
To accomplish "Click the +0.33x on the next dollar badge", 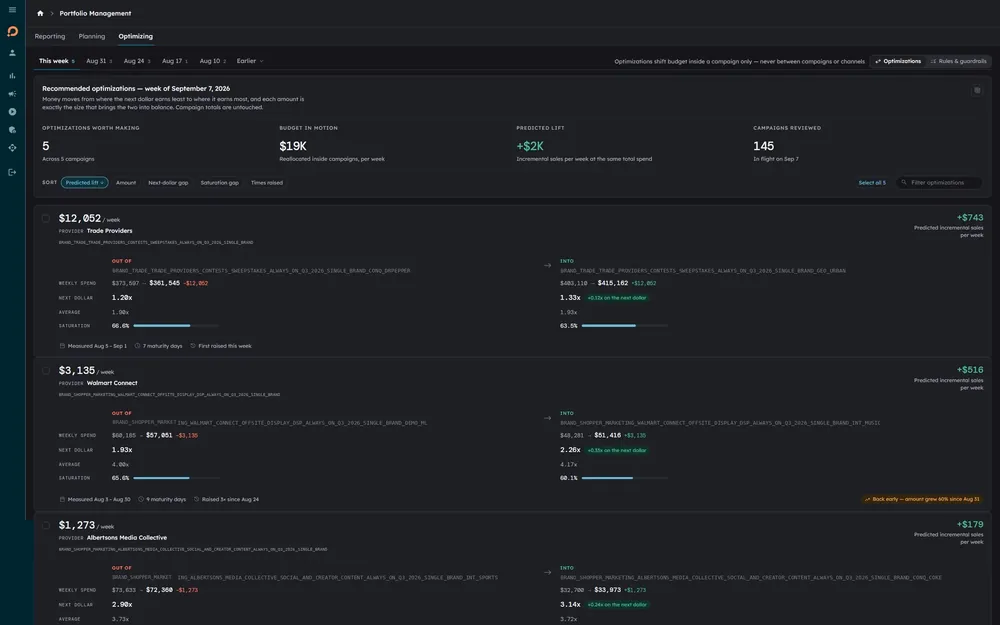I will pos(617,450).
